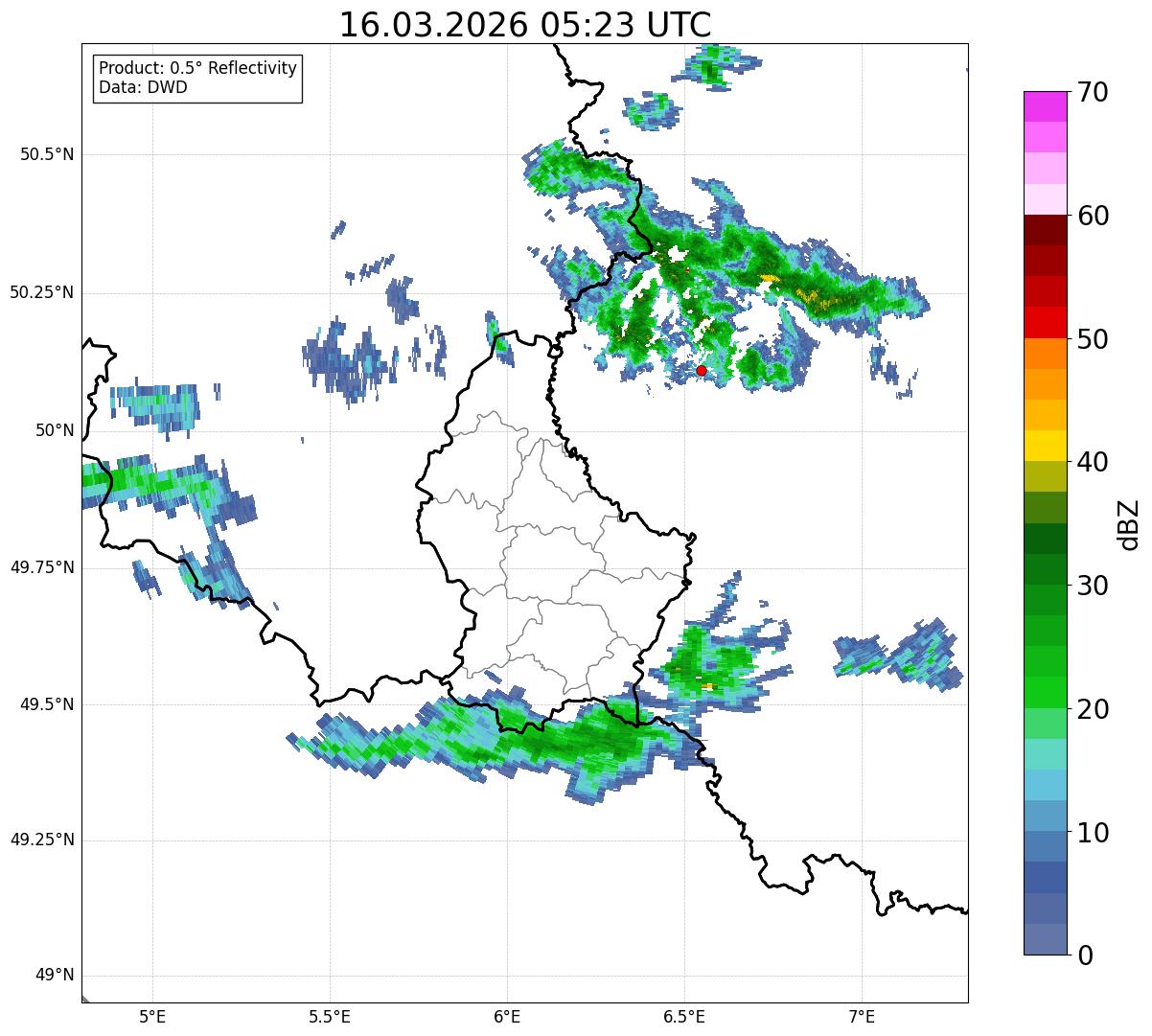Screen dimensions: 1152x1036
Task: Click the "Product: 0.5° Reflectivity" legend line
Action: point(198,69)
